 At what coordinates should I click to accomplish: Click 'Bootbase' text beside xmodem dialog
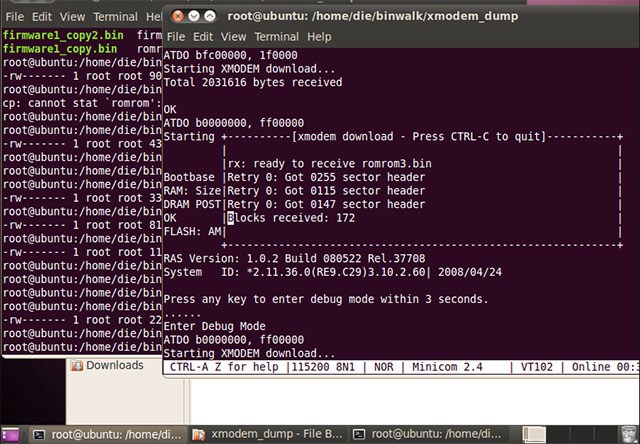[189, 177]
